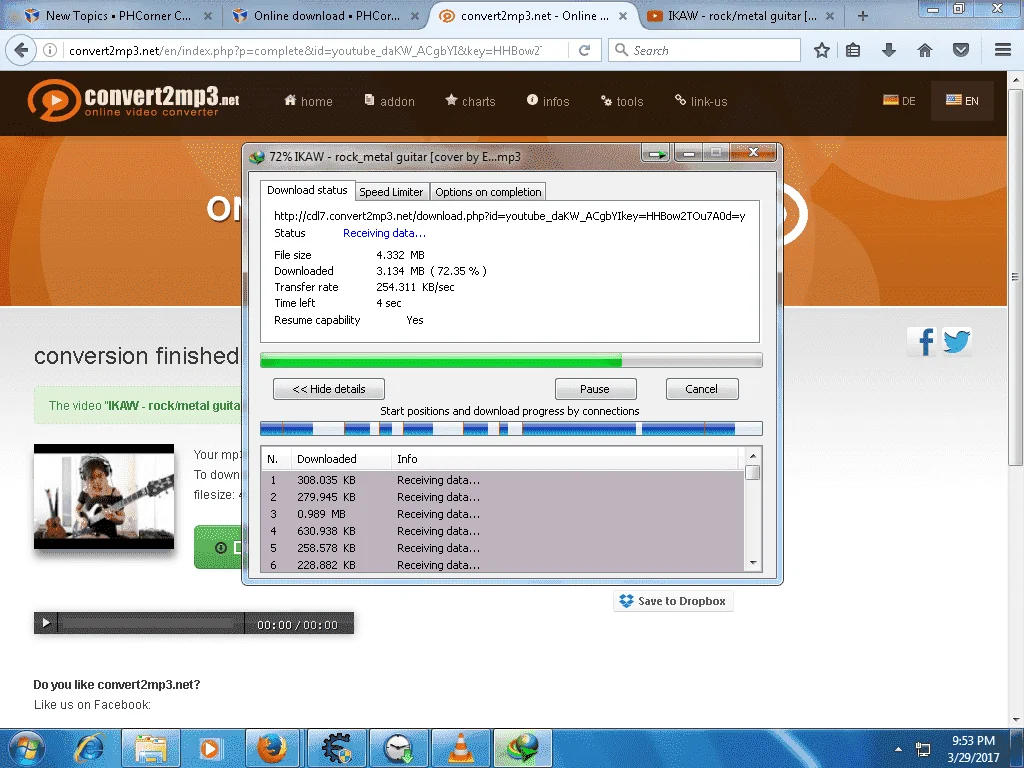Launch Internet Explorer from taskbar
Screen dimensions: 1024x768
(89, 748)
